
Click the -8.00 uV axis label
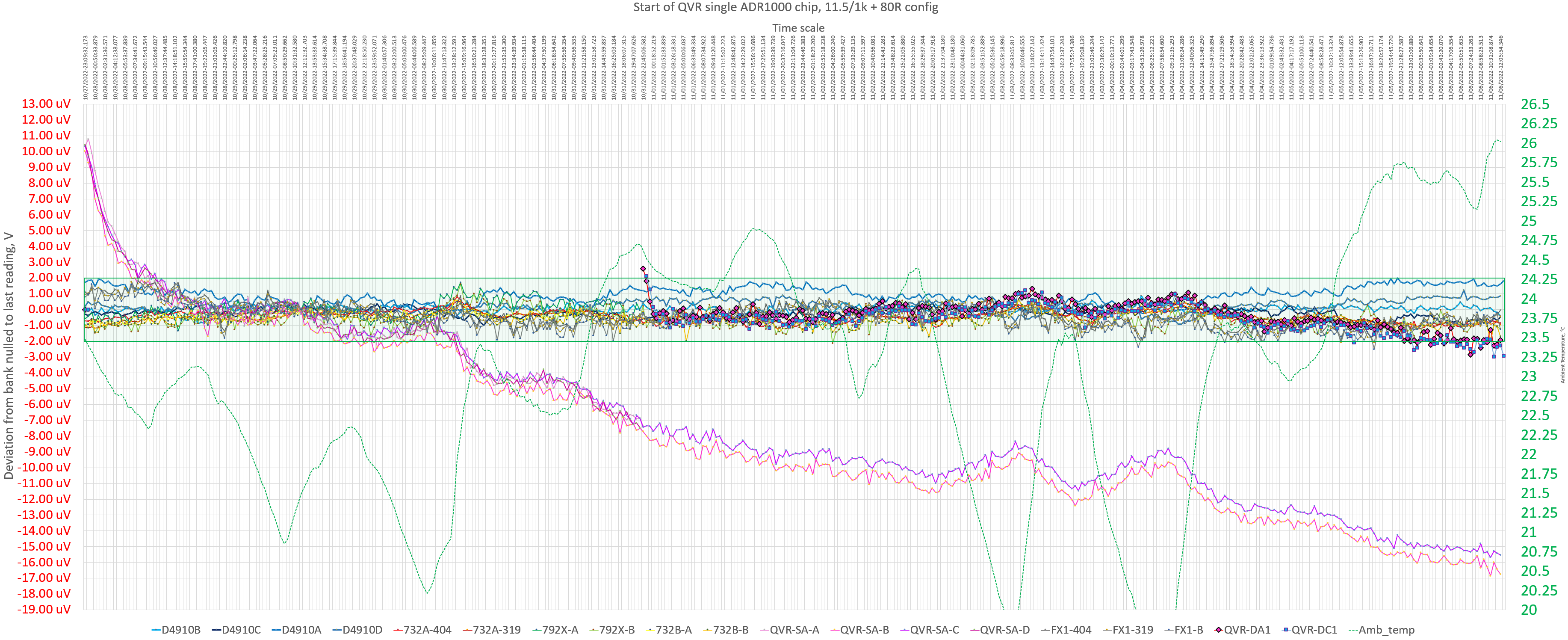(x=47, y=436)
